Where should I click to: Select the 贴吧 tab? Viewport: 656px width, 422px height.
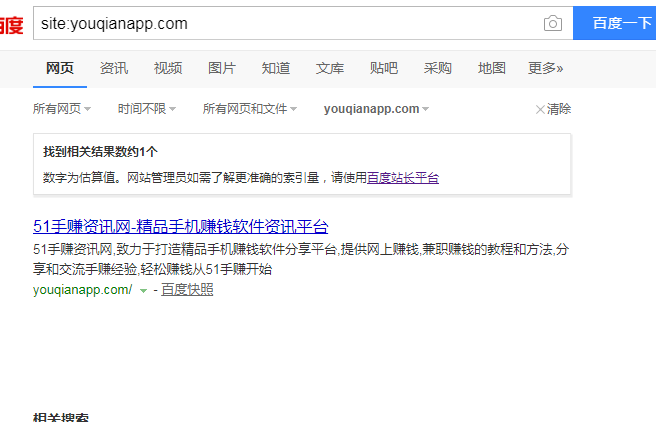click(x=384, y=68)
